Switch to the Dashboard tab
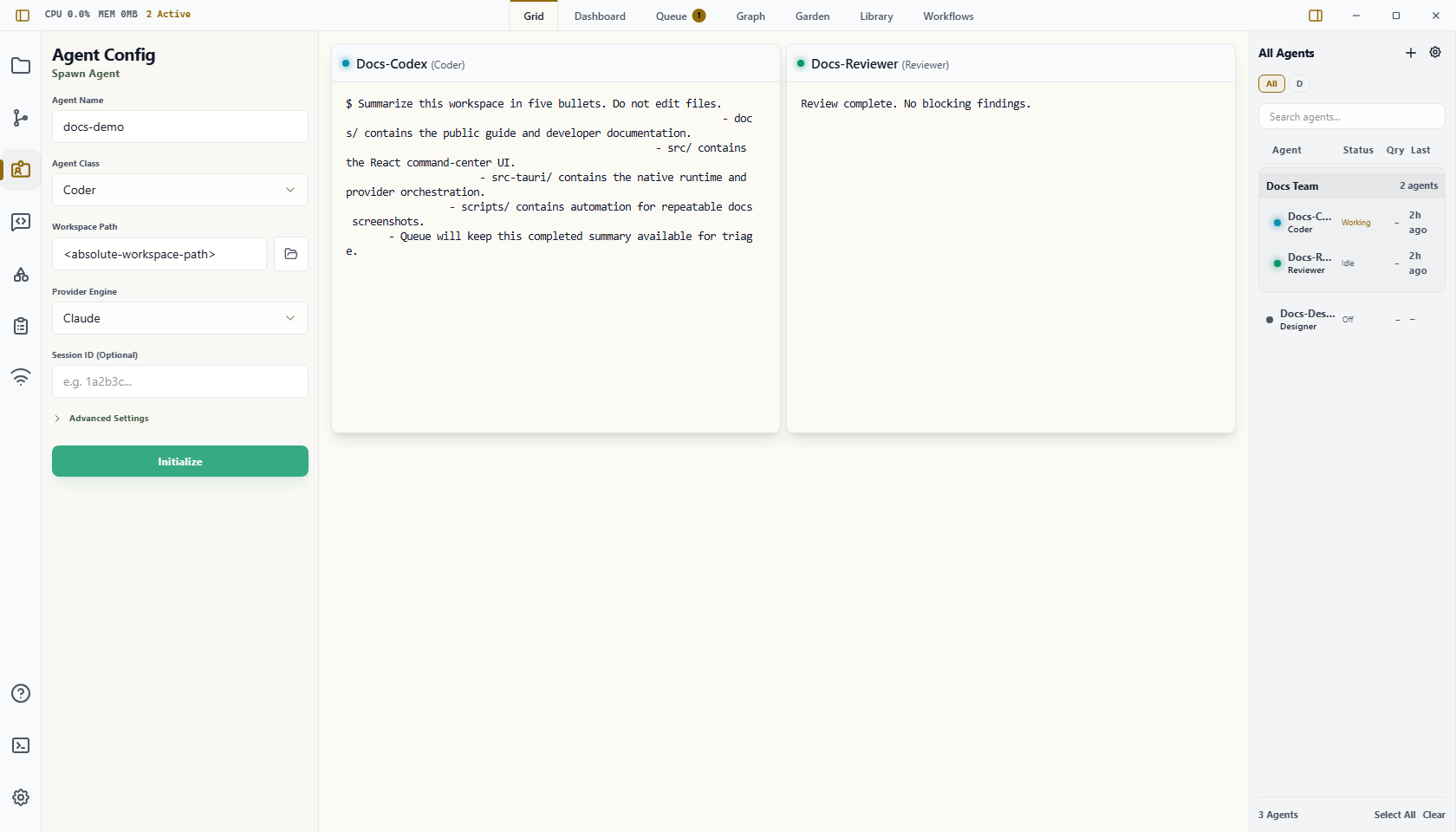1456x832 pixels. (x=600, y=16)
